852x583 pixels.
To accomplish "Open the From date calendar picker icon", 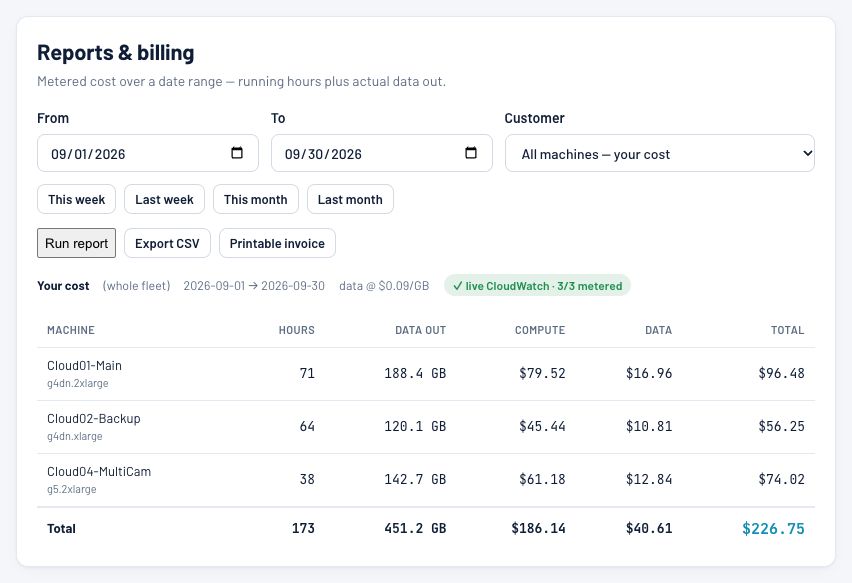I will (237, 153).
